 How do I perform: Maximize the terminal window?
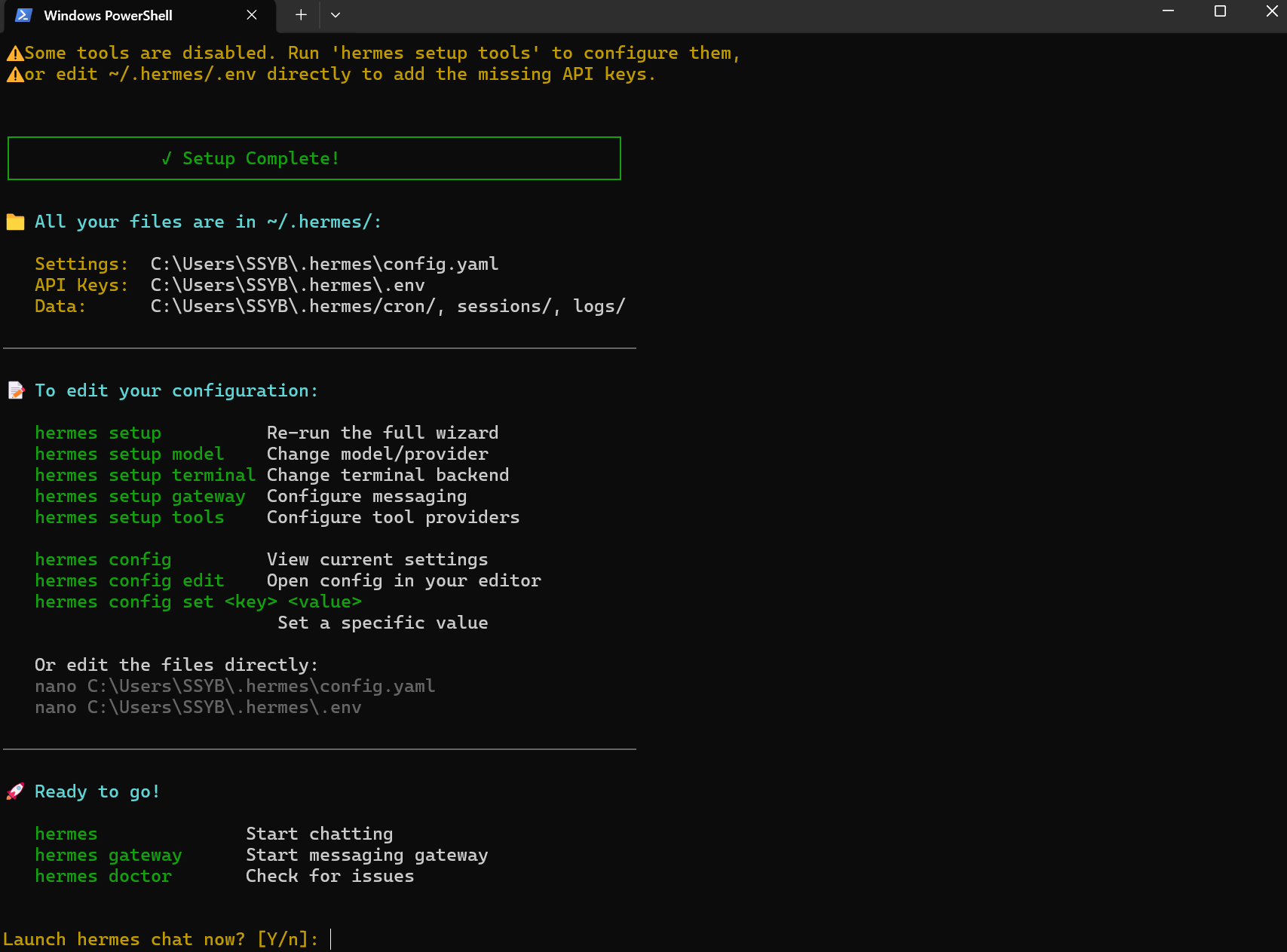click(1220, 11)
